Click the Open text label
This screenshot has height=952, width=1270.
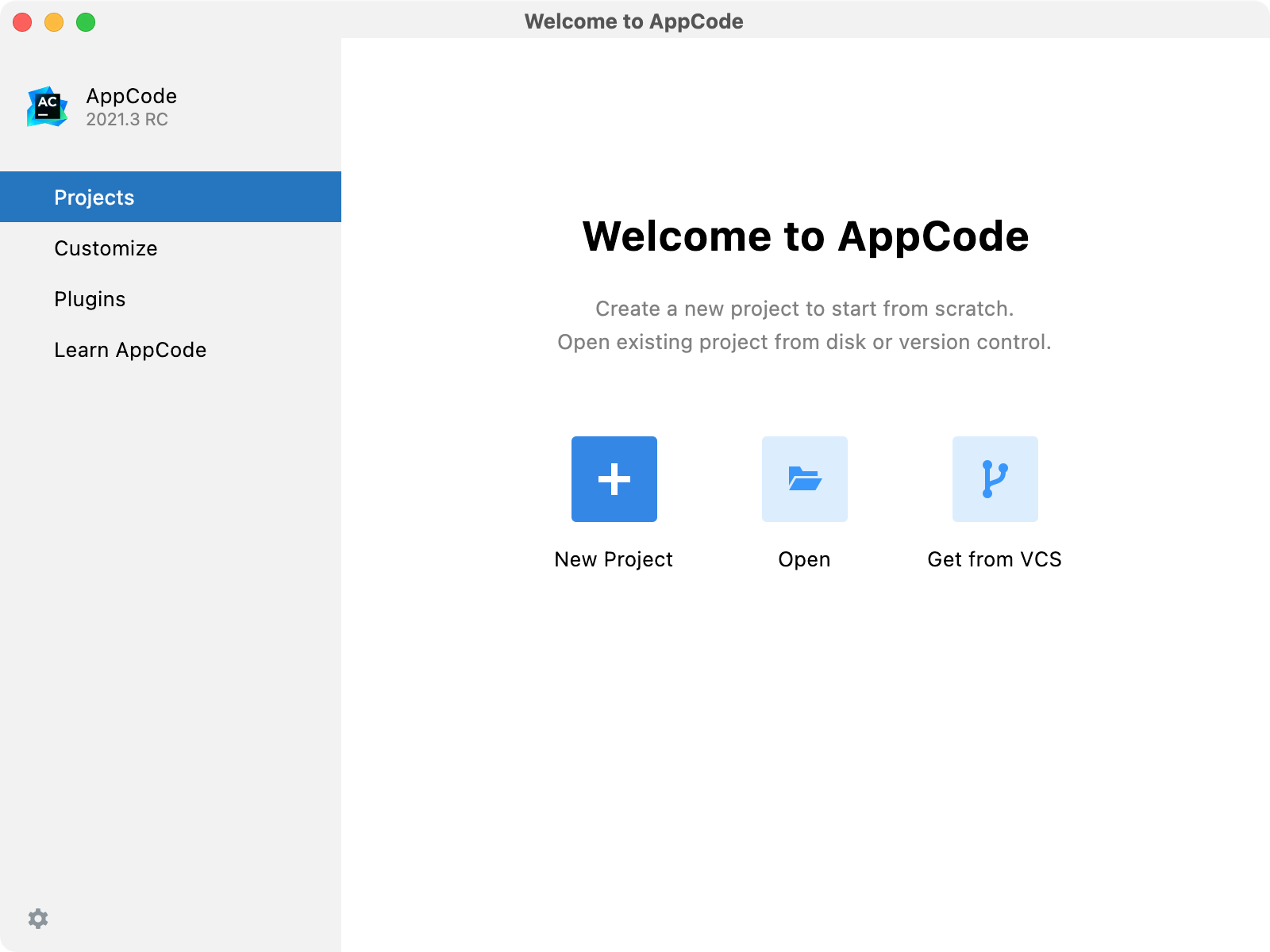click(804, 559)
